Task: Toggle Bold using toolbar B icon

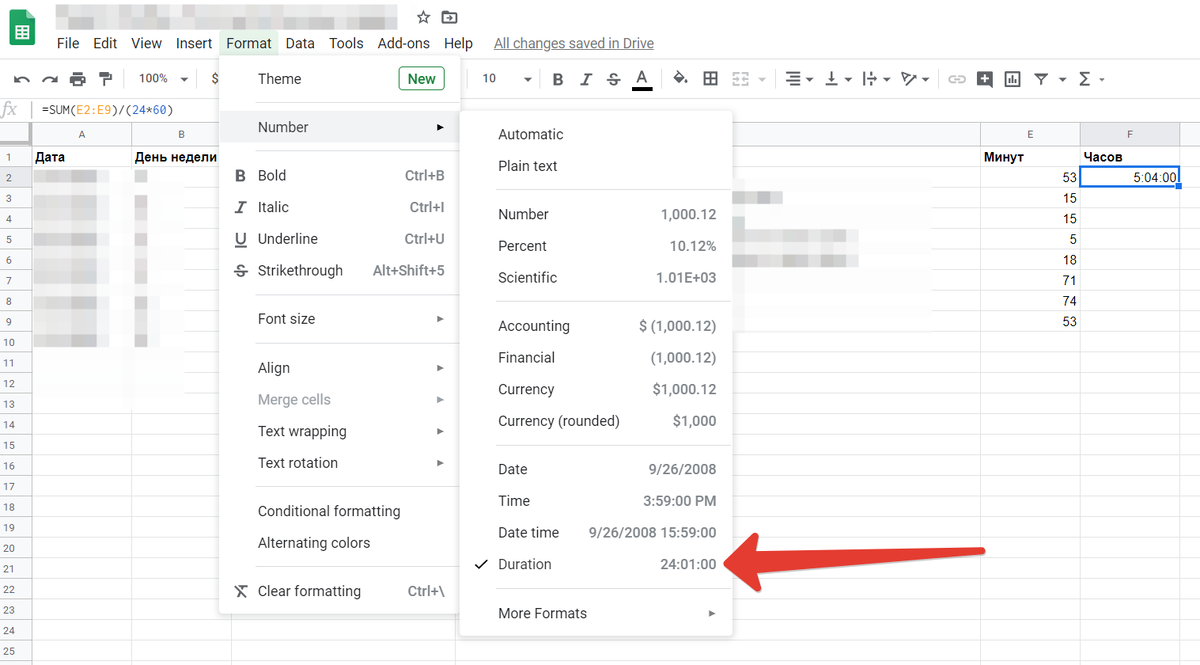Action: click(x=558, y=79)
